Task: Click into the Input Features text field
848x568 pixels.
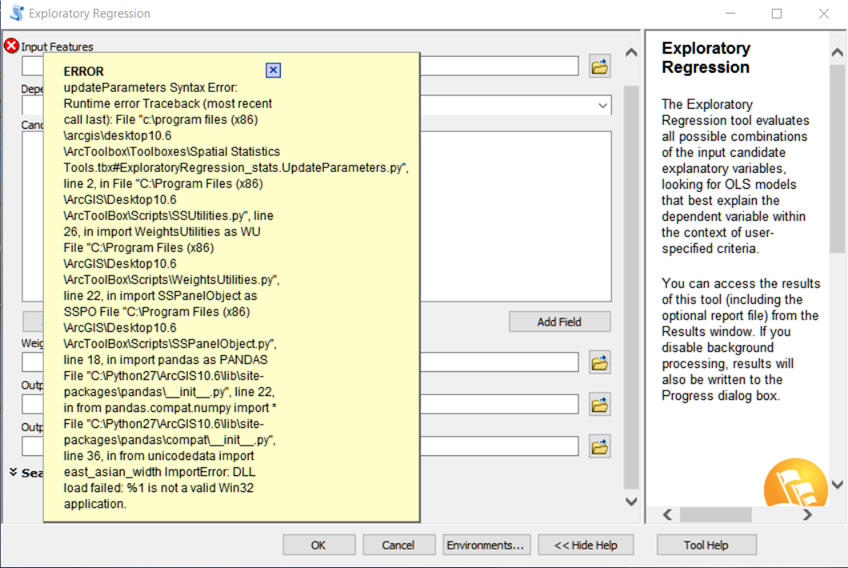Action: pyautogui.click(x=499, y=66)
